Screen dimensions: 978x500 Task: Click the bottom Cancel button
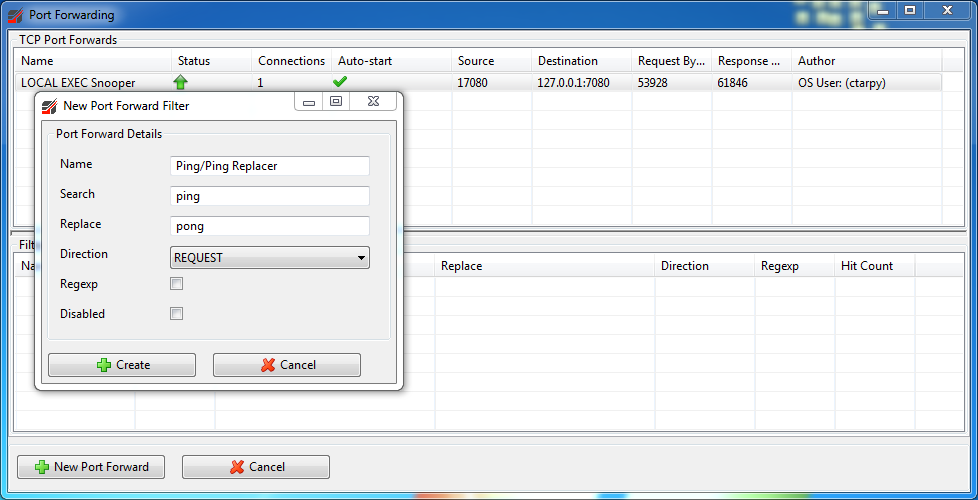[x=256, y=467]
